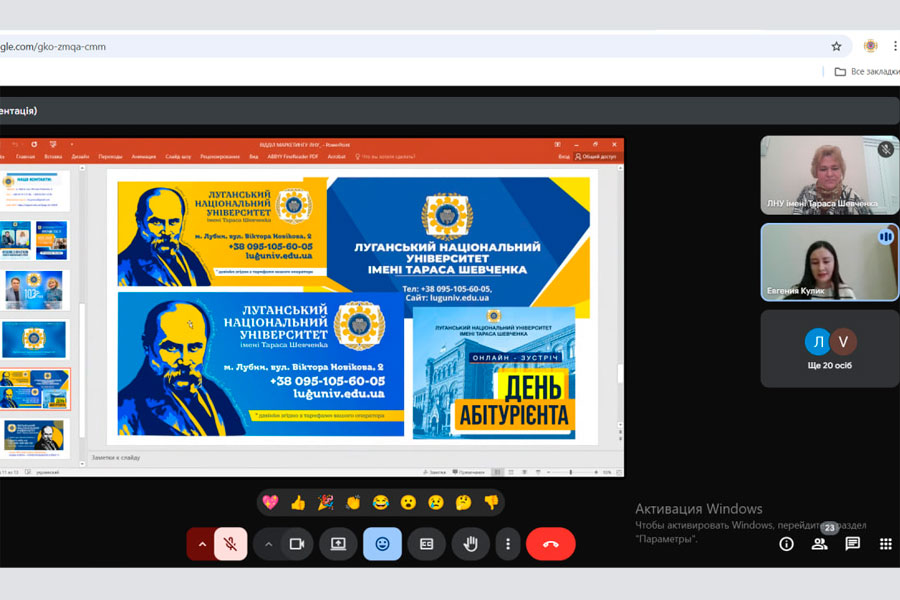Open Главная tab in PowerPoint ribbon
This screenshot has width=900, height=600.
pyautogui.click(x=25, y=156)
